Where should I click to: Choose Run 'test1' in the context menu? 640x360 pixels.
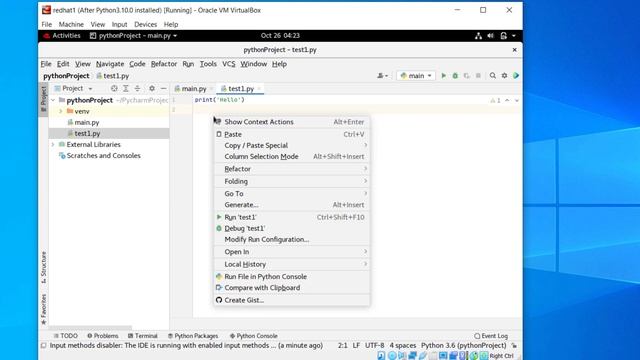pyautogui.click(x=292, y=217)
